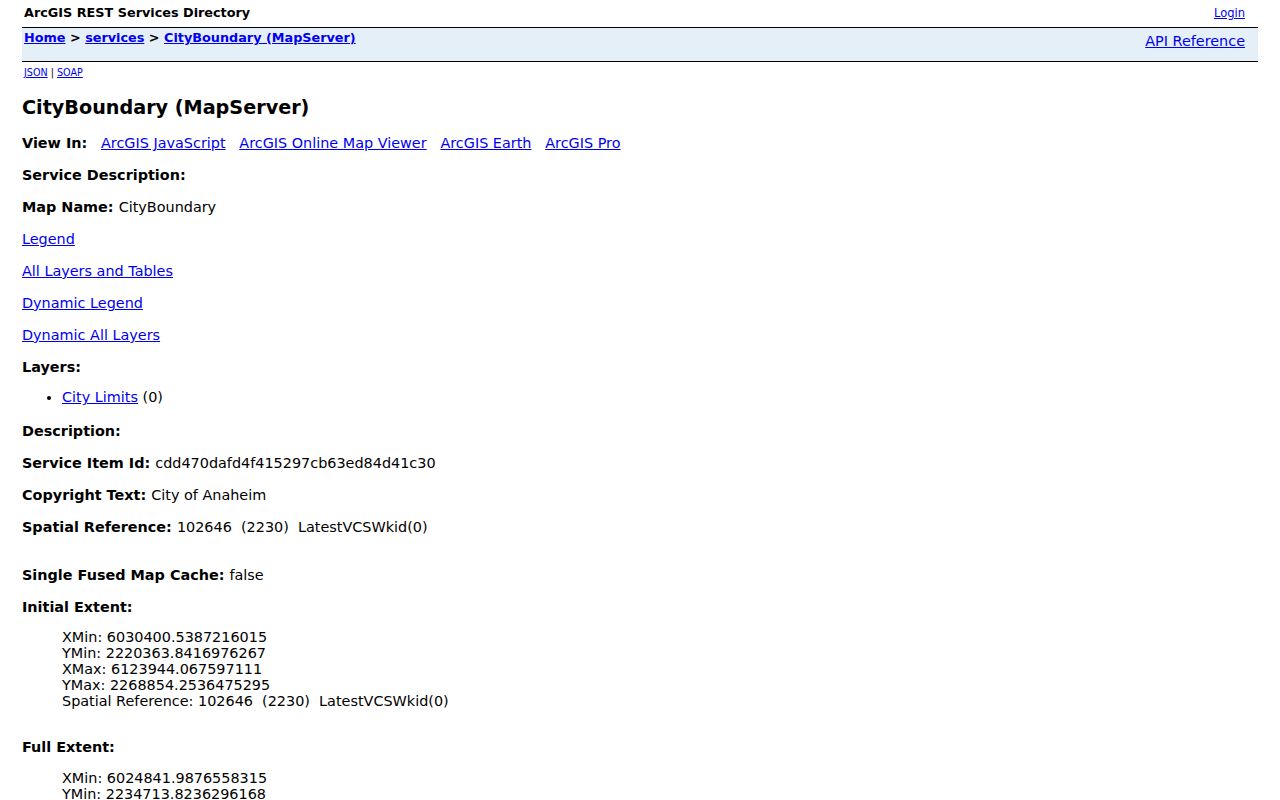Open the Dynamic Legend link

coord(82,303)
